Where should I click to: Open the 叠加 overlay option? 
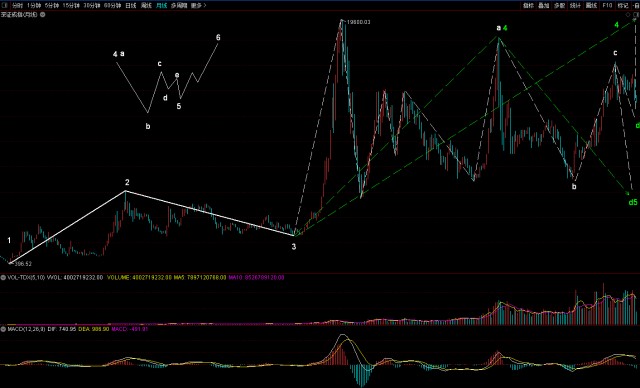(543, 5)
